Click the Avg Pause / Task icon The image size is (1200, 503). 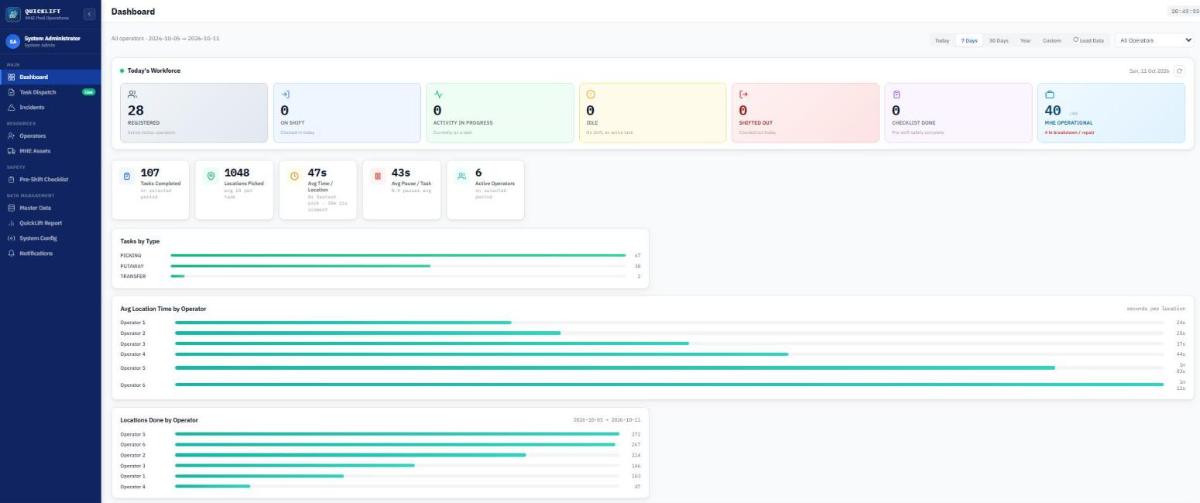[377, 176]
